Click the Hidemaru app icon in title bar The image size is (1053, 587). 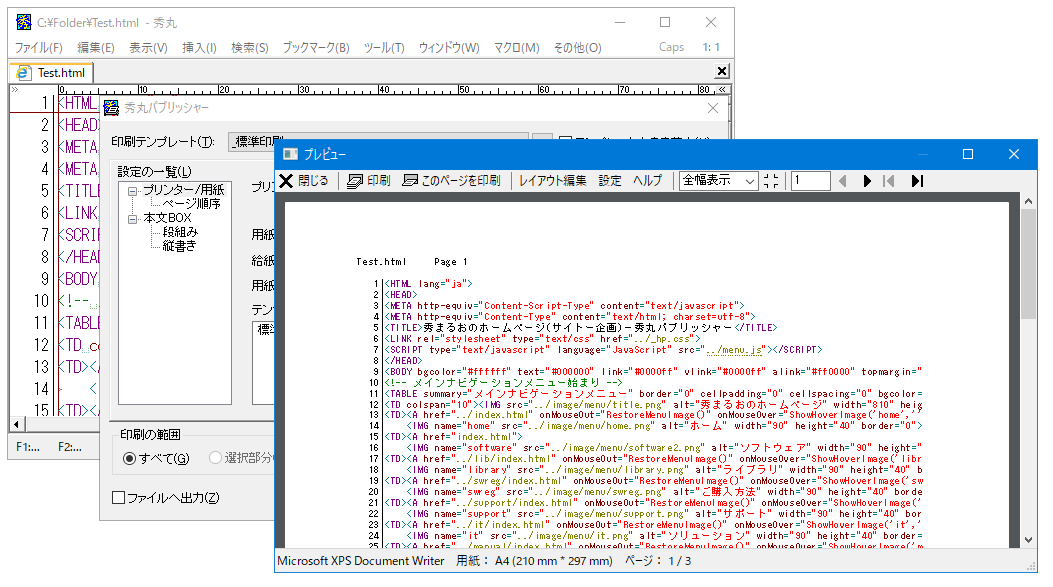[x=24, y=22]
